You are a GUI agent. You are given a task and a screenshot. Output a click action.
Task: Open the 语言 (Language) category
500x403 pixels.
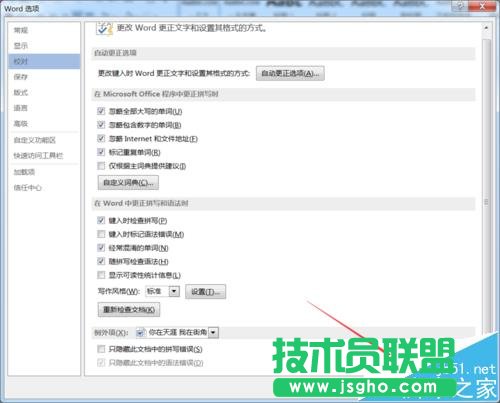[x=44, y=108]
